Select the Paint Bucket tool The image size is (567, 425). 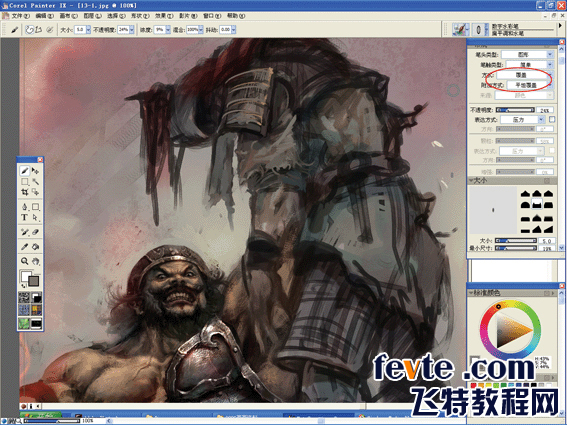point(35,247)
